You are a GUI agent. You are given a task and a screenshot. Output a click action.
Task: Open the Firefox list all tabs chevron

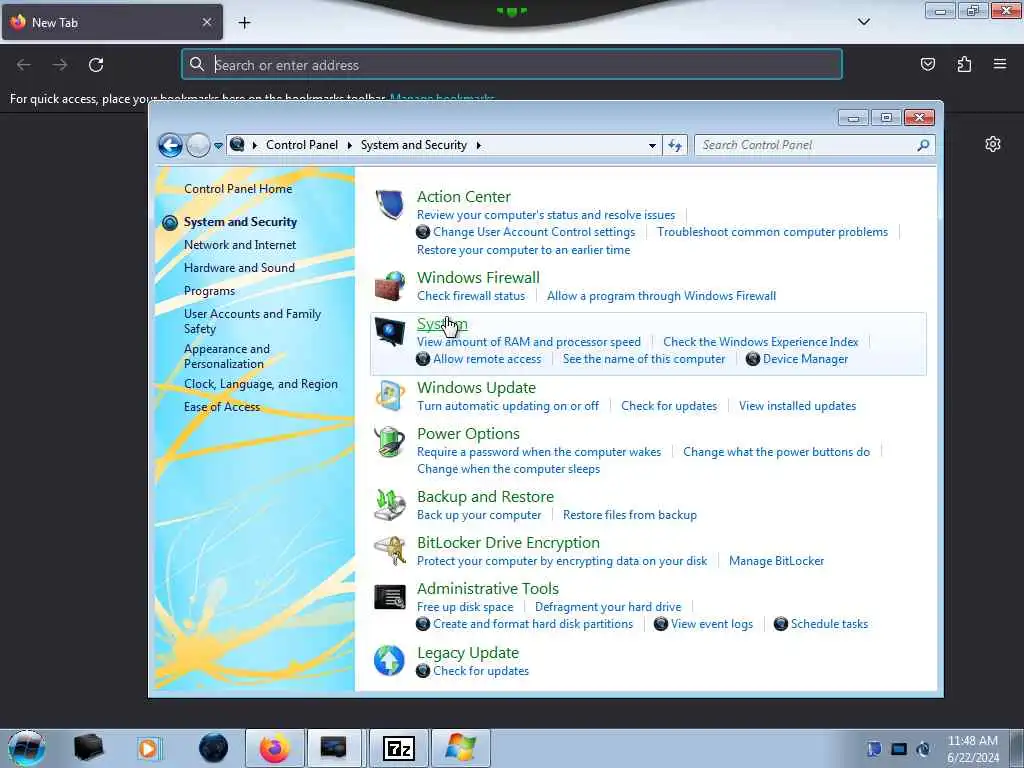click(x=863, y=22)
